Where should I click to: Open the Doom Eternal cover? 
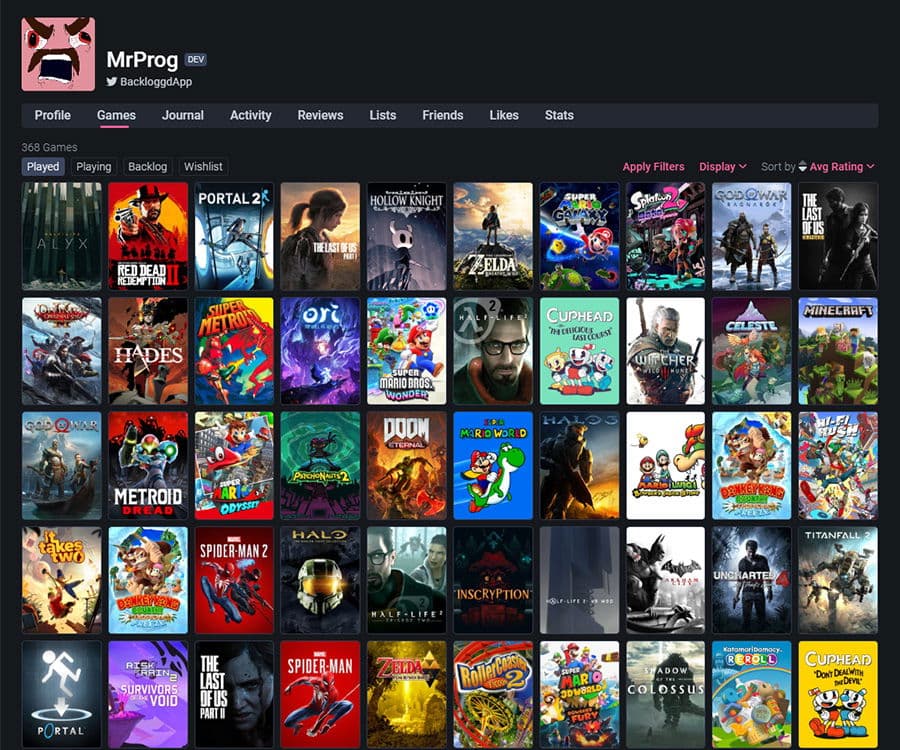[406, 466]
